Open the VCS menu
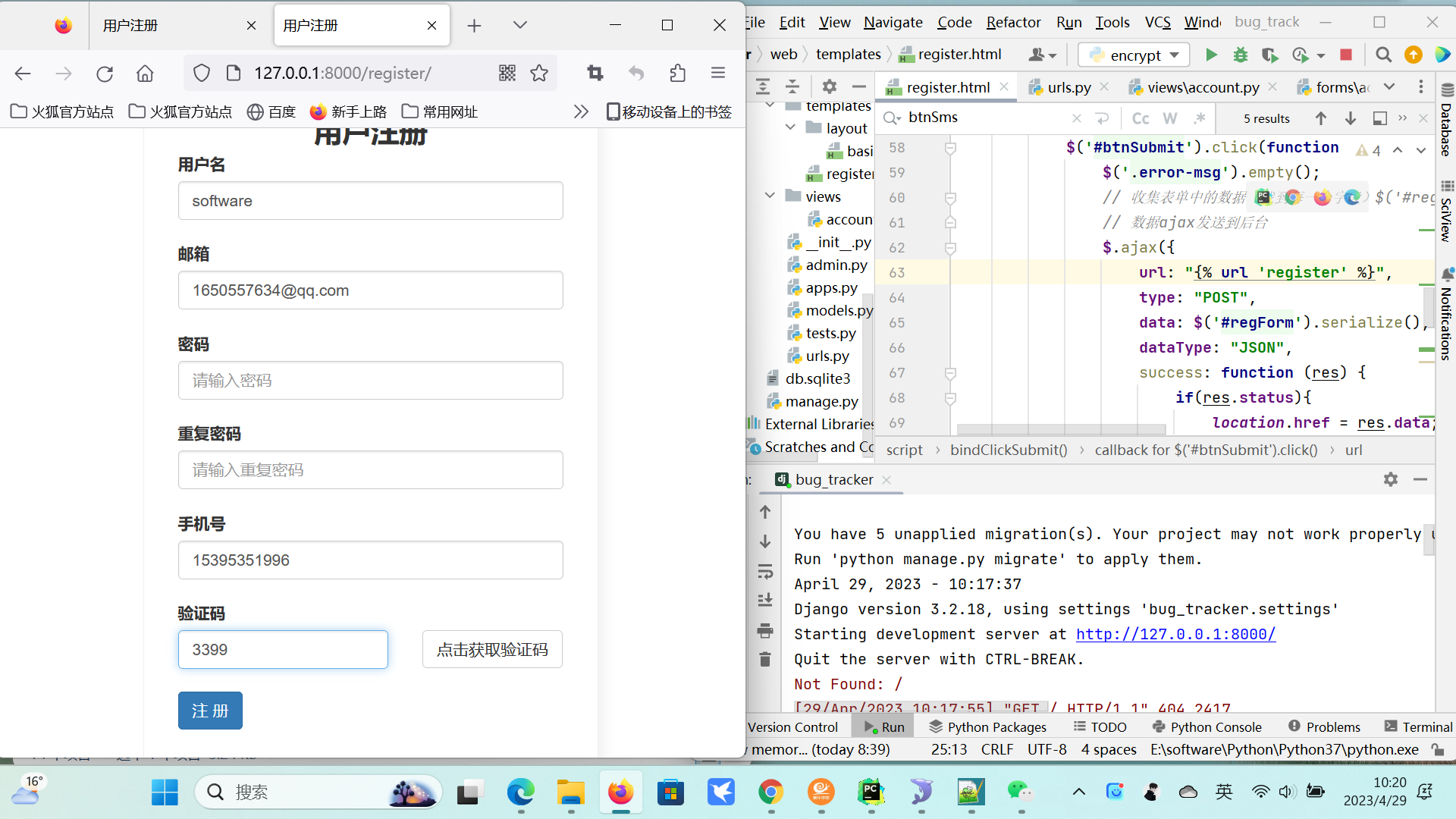 1157,22
